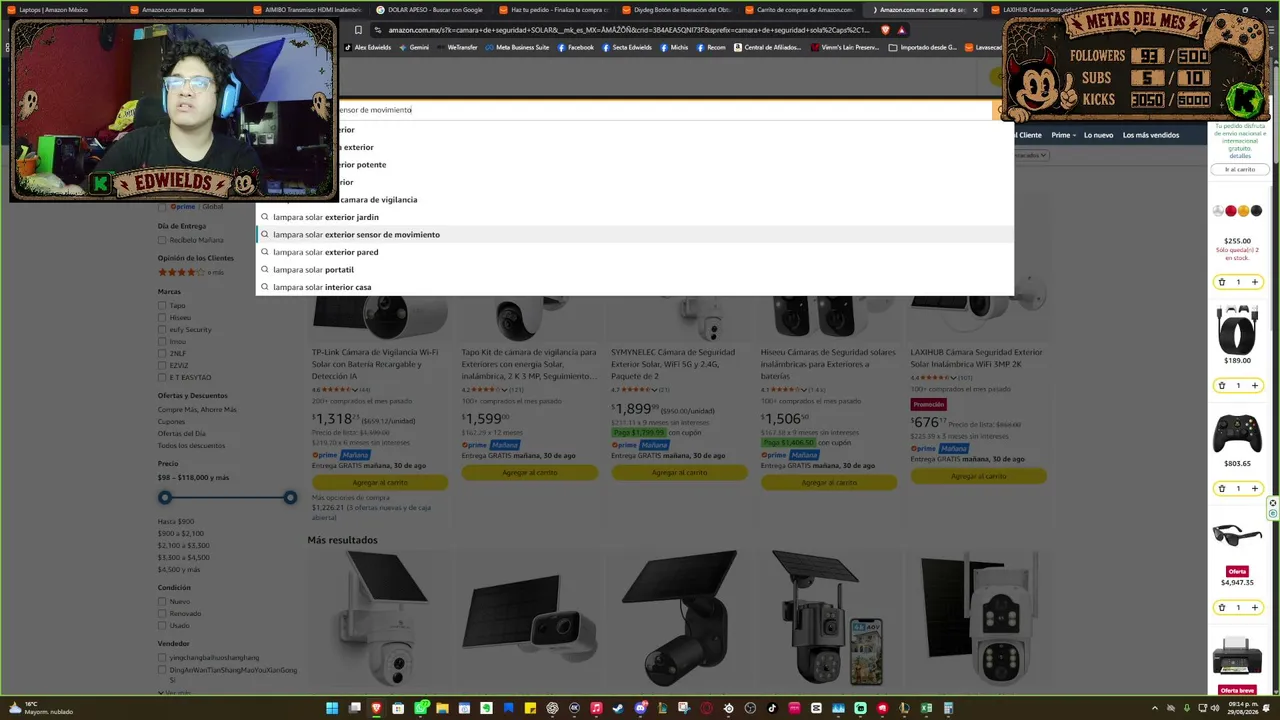
Task: Open the Meta Business Suite bookmark
Action: (517, 47)
